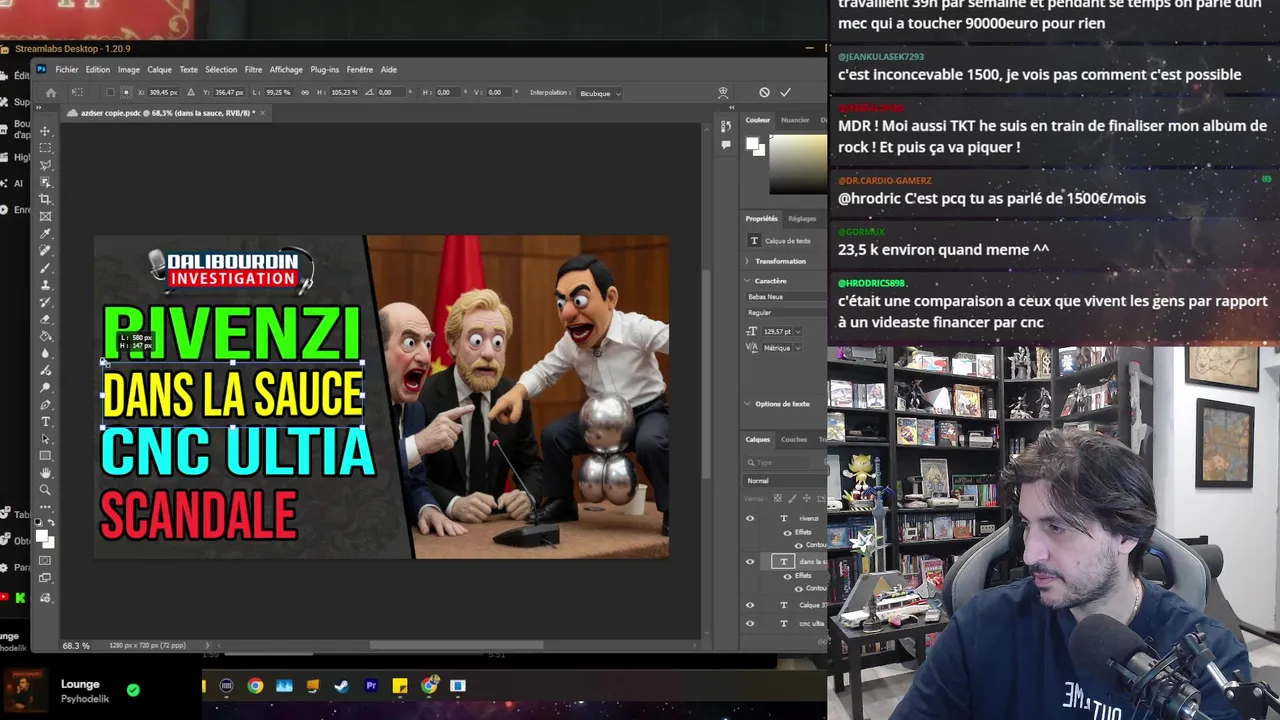
Task: Click the Home icon in options bar
Action: 51,93
